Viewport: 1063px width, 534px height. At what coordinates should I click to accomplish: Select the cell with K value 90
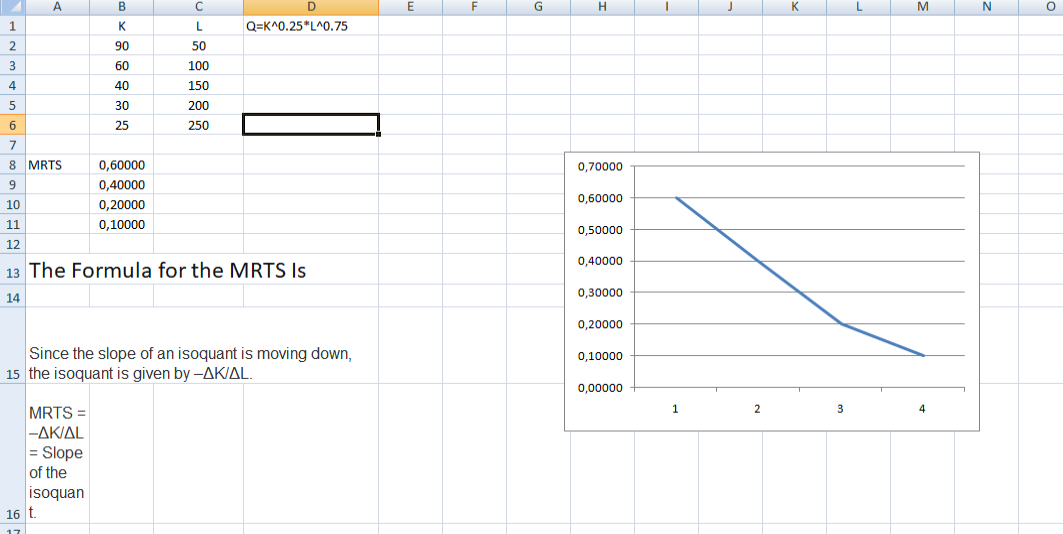pyautogui.click(x=121, y=46)
